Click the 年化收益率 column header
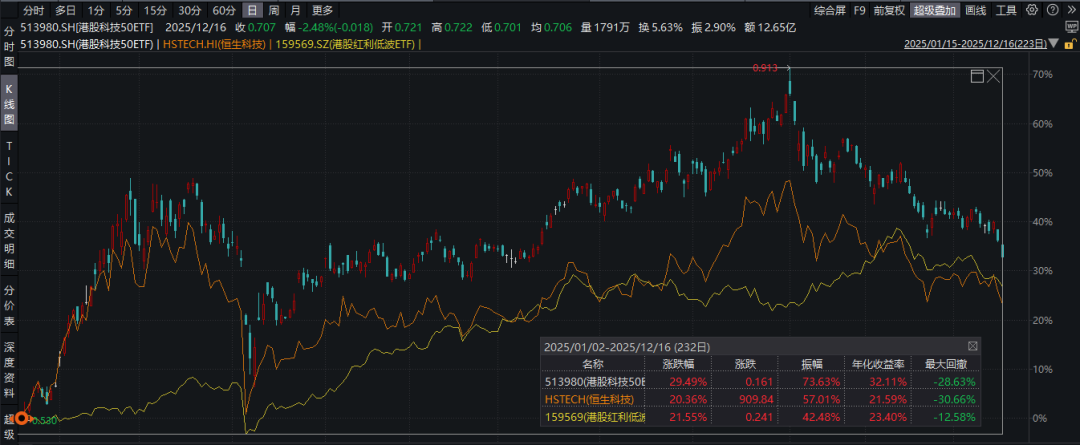Image resolution: width=1080 pixels, height=445 pixels. (x=877, y=364)
